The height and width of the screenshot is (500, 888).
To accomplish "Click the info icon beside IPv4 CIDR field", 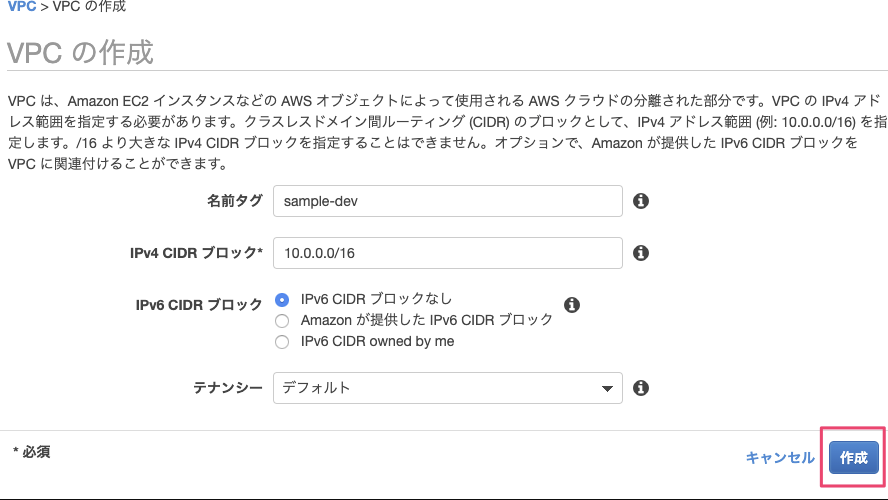I will click(642, 253).
